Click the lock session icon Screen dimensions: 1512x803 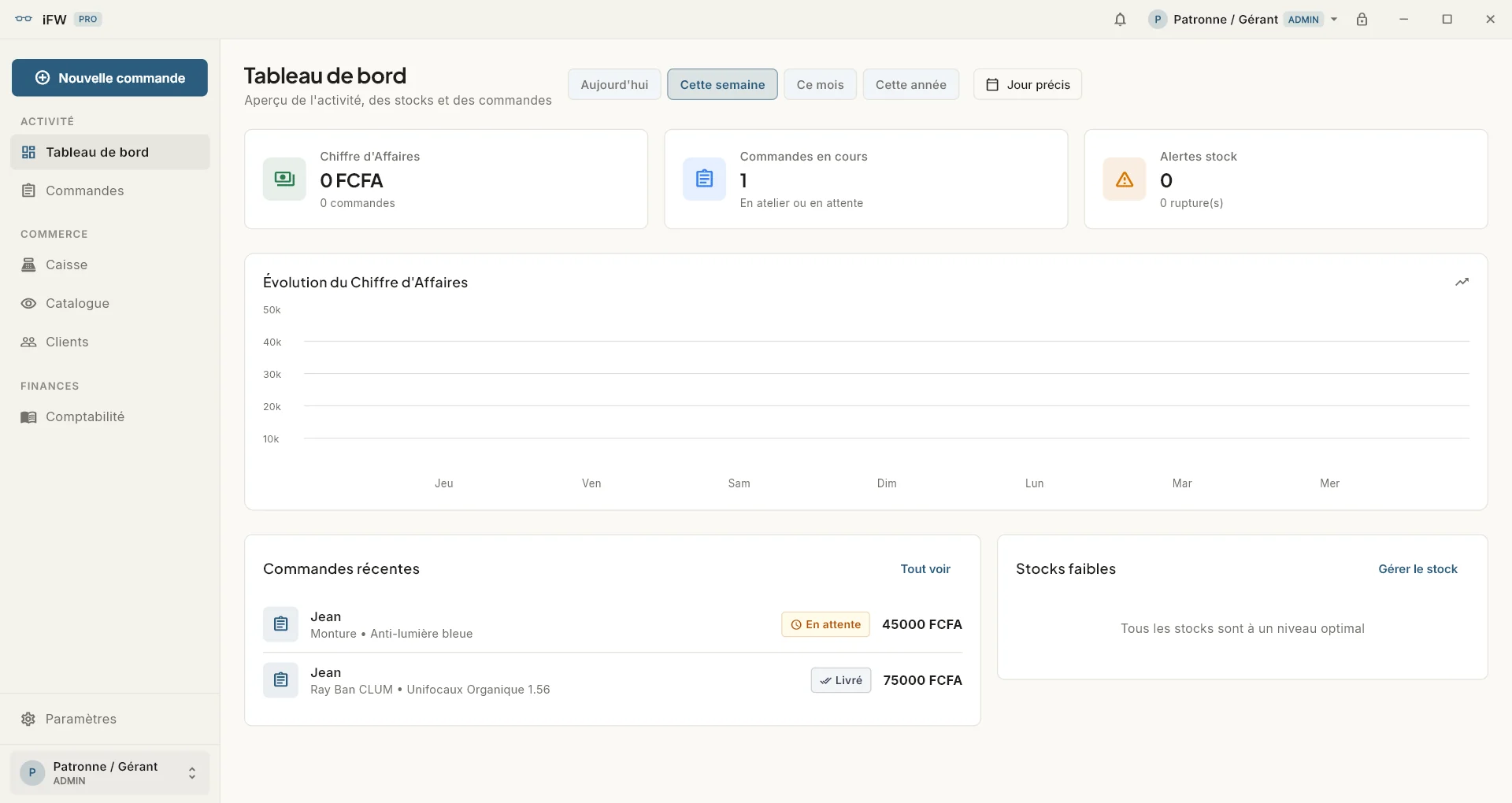tap(1362, 20)
